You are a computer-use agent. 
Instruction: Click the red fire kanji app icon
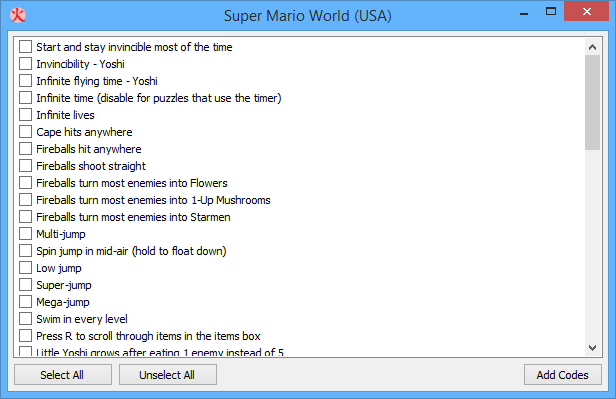click(18, 15)
